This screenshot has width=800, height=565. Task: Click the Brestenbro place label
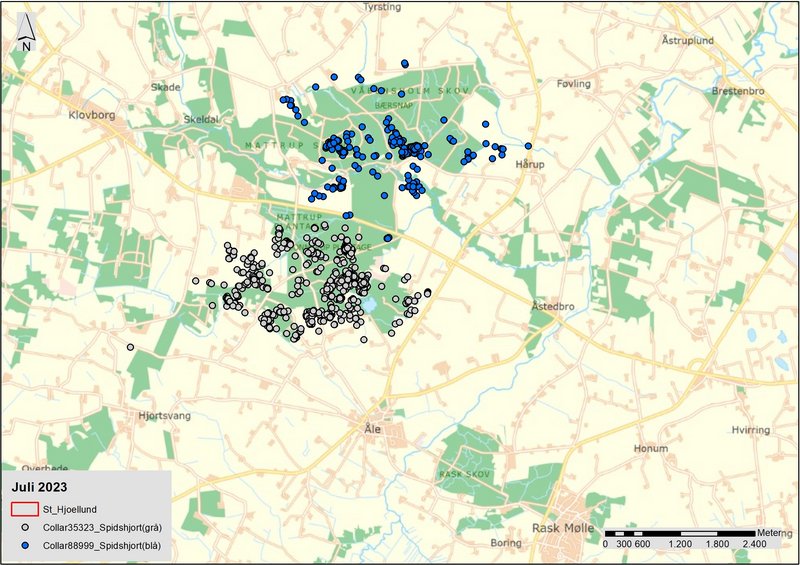coord(737,90)
